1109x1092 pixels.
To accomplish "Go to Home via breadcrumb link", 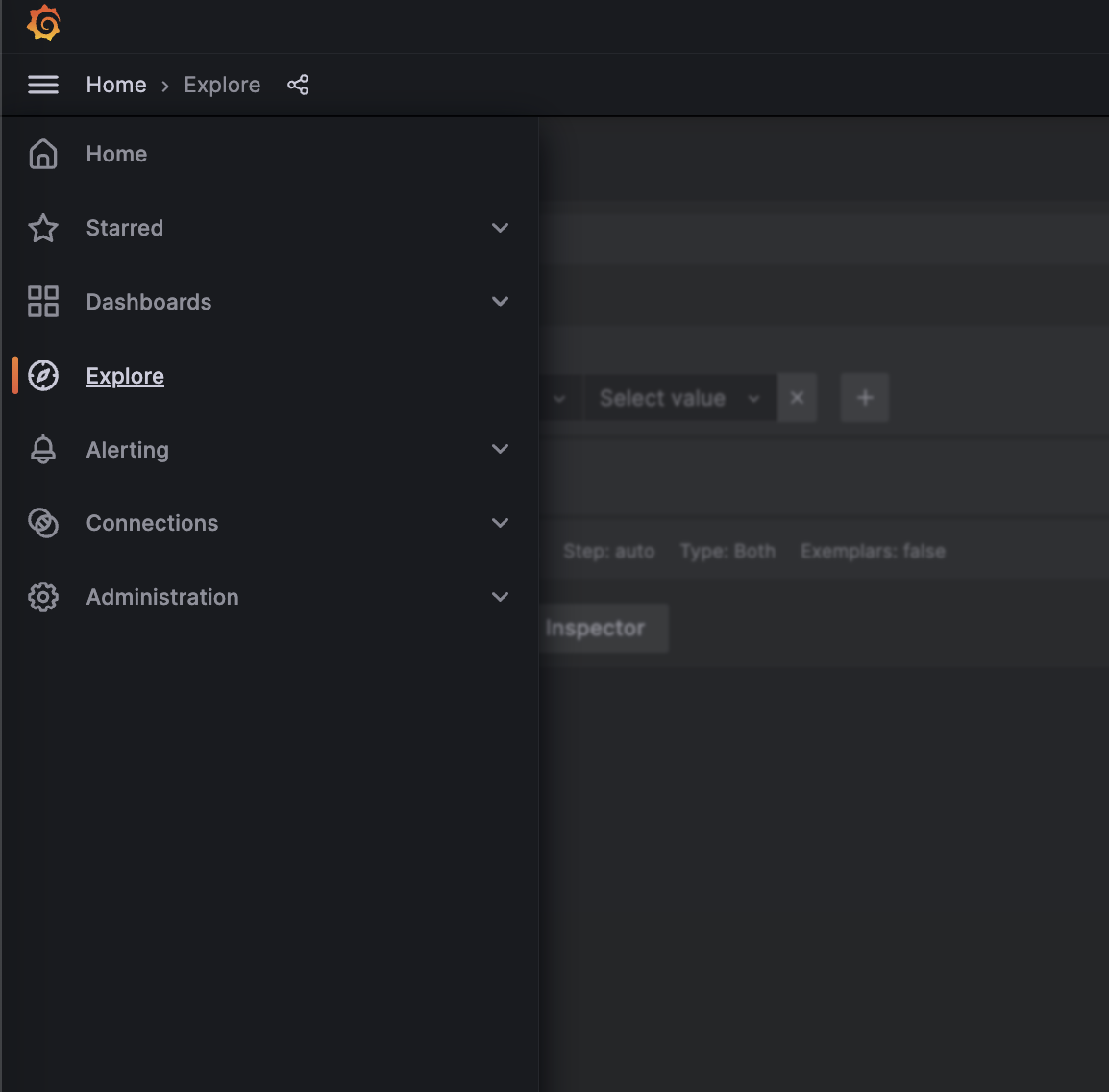I will point(116,85).
